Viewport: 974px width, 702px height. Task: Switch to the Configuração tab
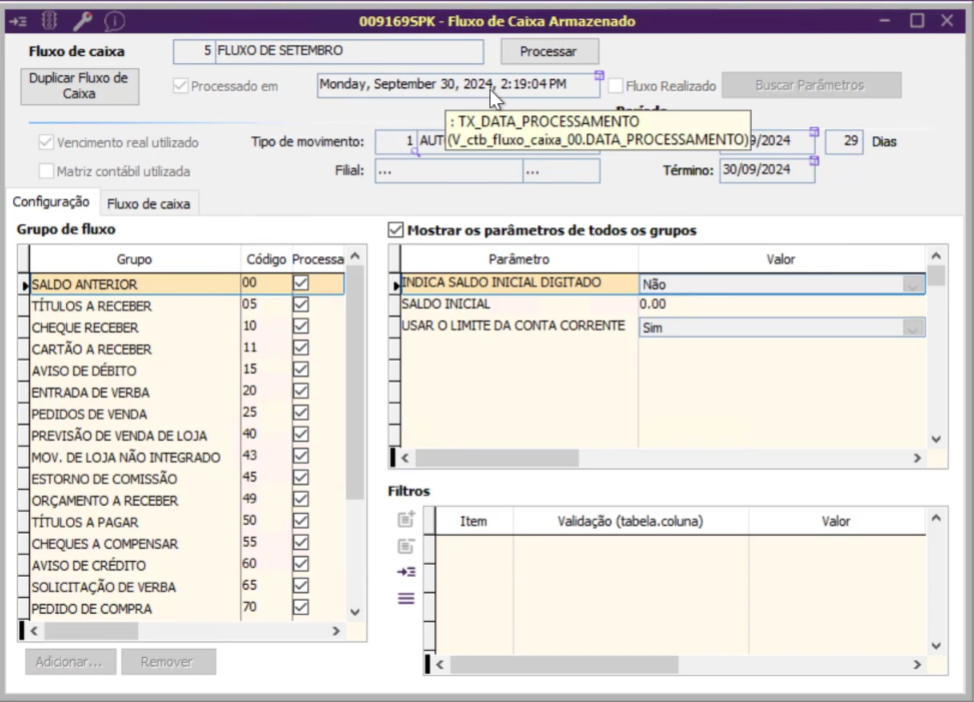pyautogui.click(x=51, y=203)
